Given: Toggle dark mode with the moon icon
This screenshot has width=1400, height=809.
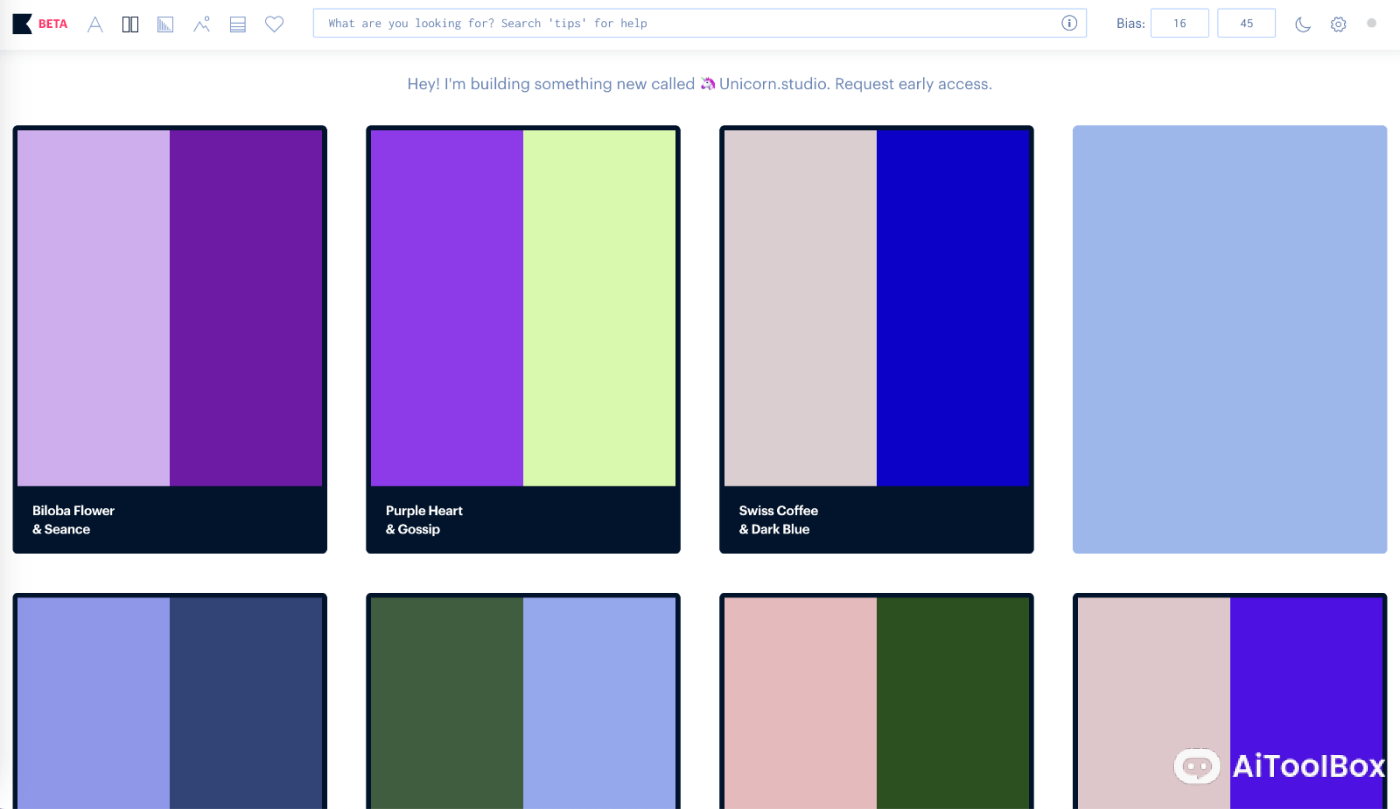Looking at the screenshot, I should pos(1303,24).
